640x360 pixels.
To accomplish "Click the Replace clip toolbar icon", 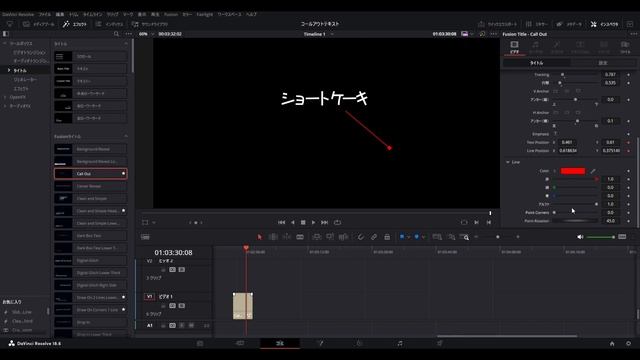I will (343, 237).
